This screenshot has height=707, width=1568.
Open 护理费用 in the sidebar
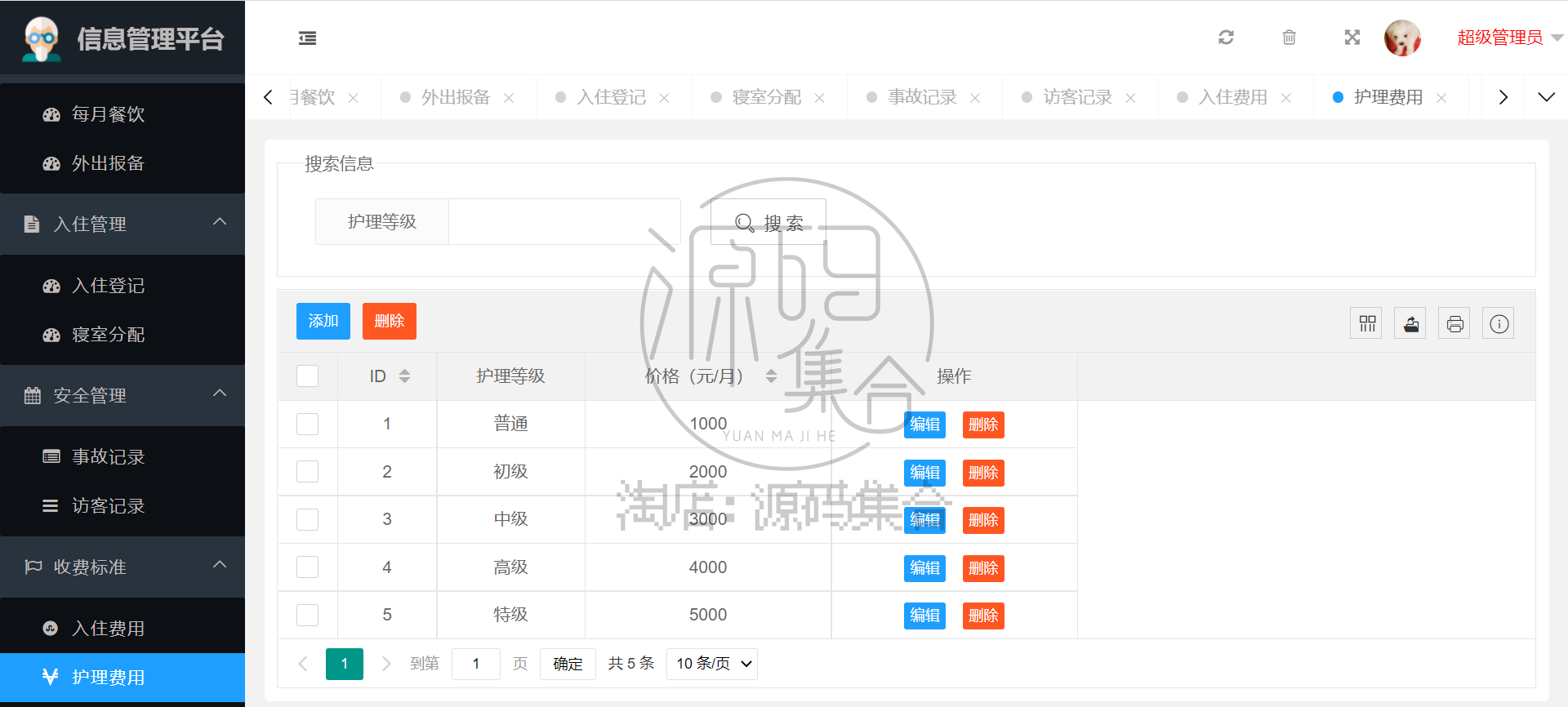[x=122, y=678]
